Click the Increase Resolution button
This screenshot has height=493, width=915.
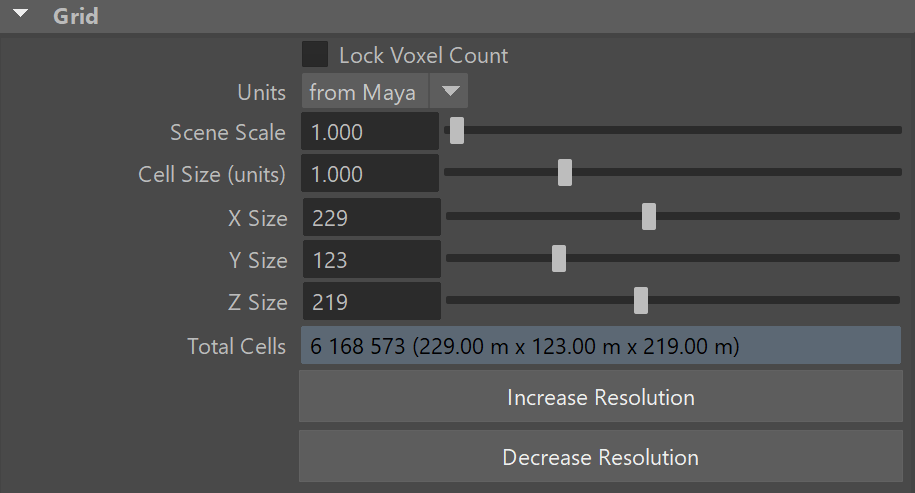[600, 397]
